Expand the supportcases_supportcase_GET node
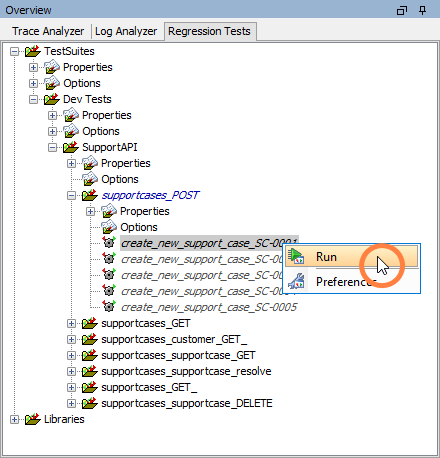 pos(71,355)
